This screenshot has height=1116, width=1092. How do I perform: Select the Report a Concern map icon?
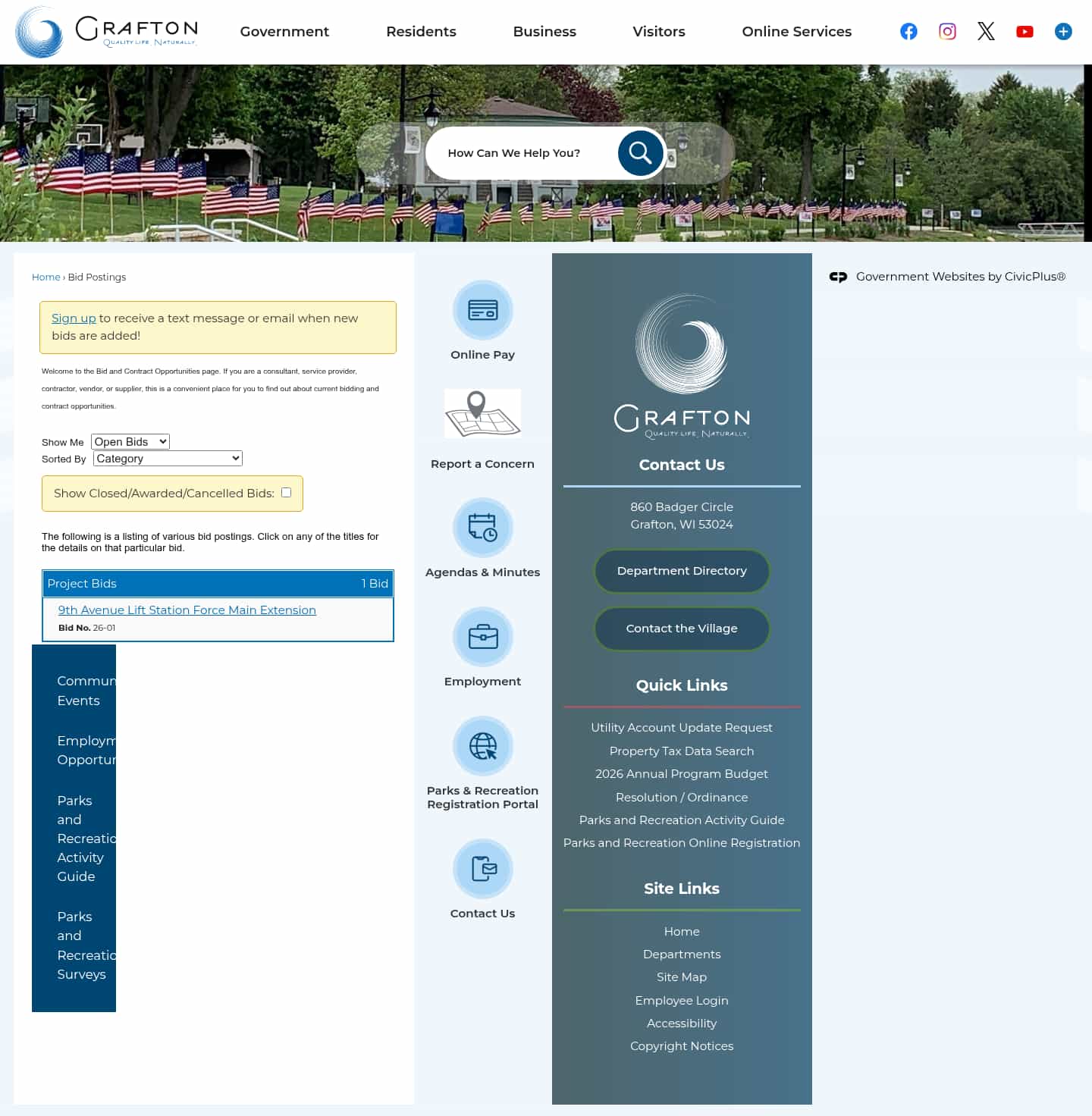click(482, 413)
